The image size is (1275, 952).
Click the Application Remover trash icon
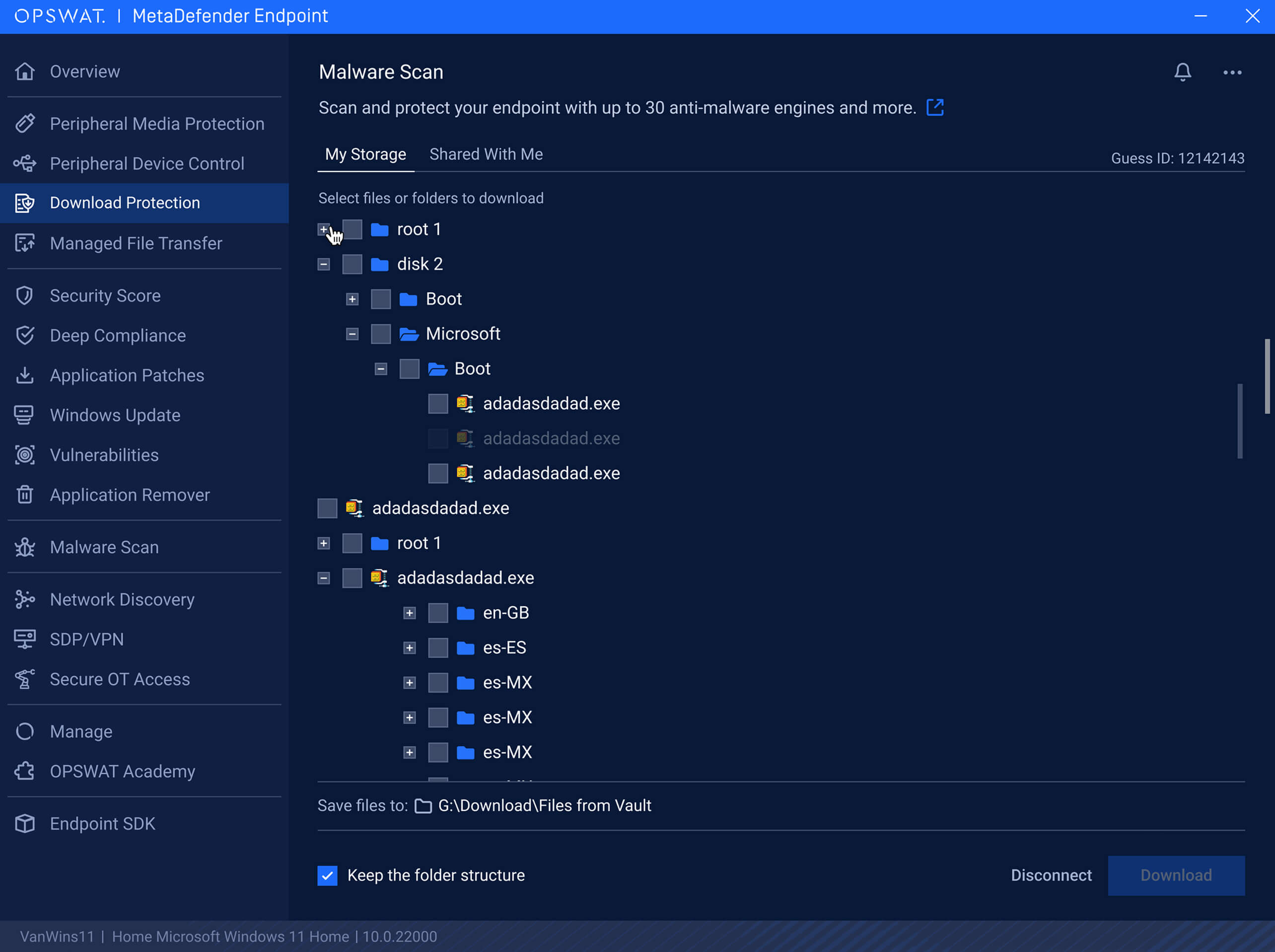tap(25, 495)
